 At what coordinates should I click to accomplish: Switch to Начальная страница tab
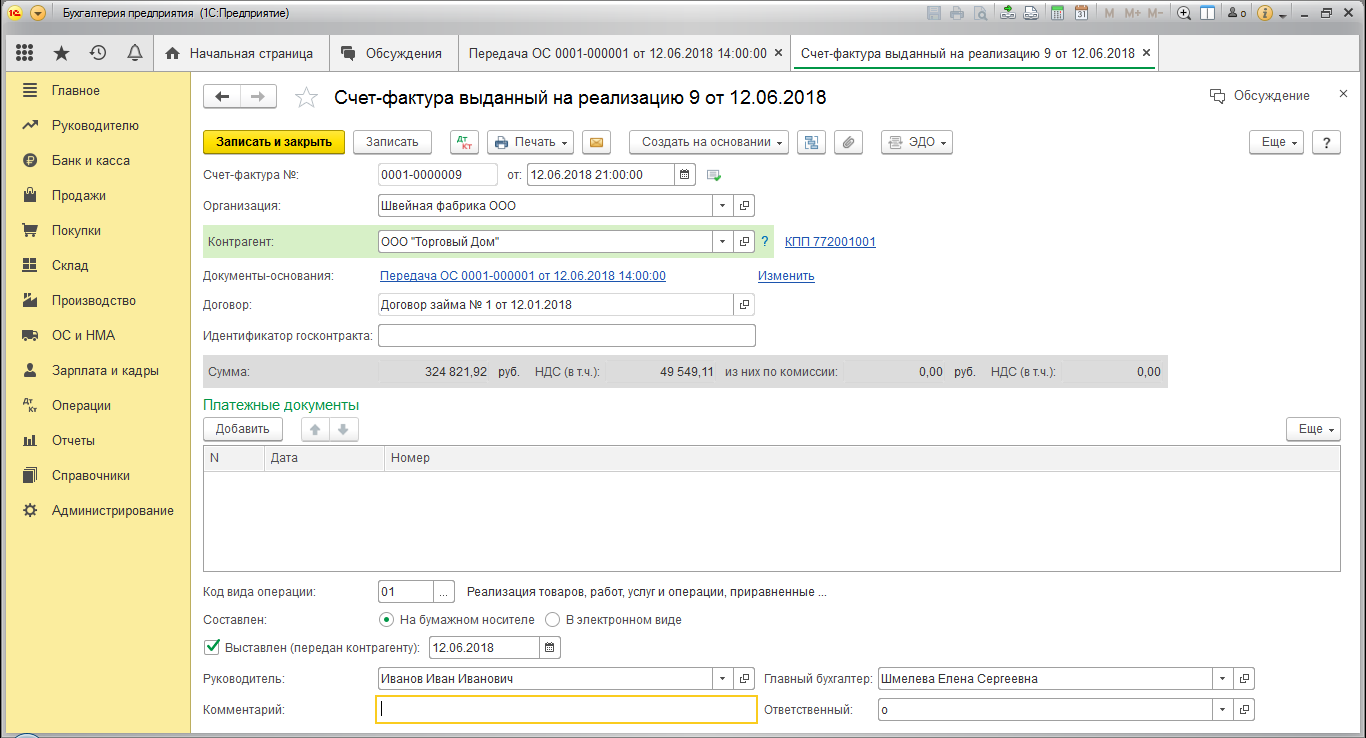[239, 53]
